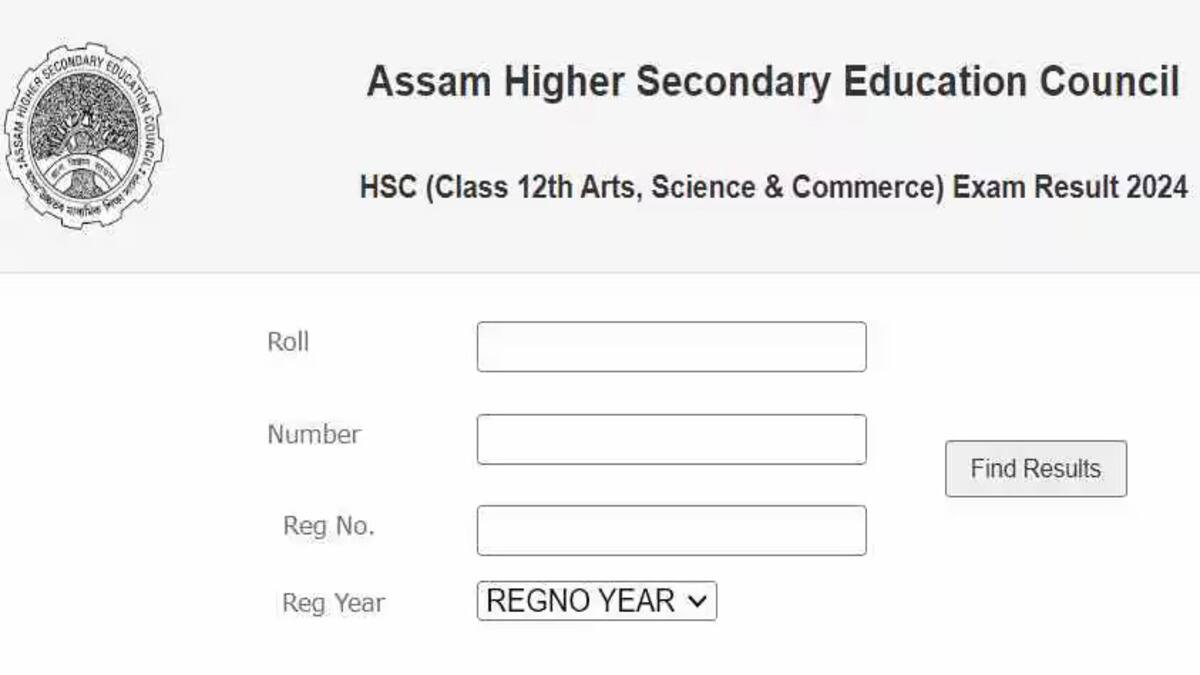
Task: Focus the Reg No. input field
Action: coord(671,530)
